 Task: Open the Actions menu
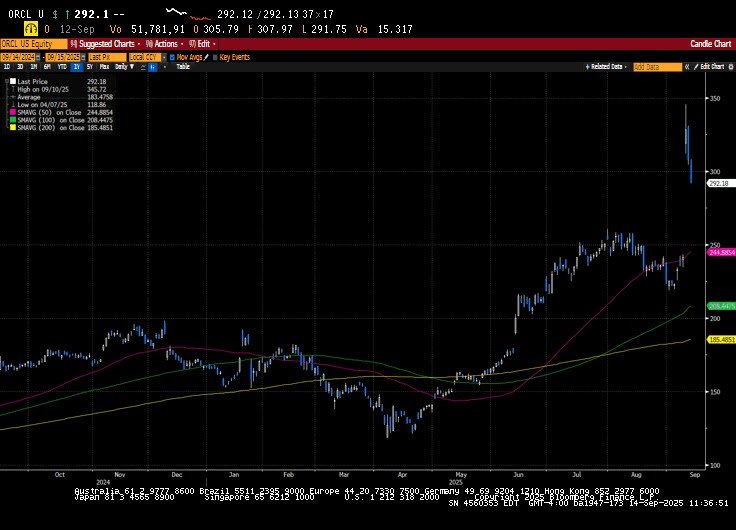pyautogui.click(x=164, y=44)
